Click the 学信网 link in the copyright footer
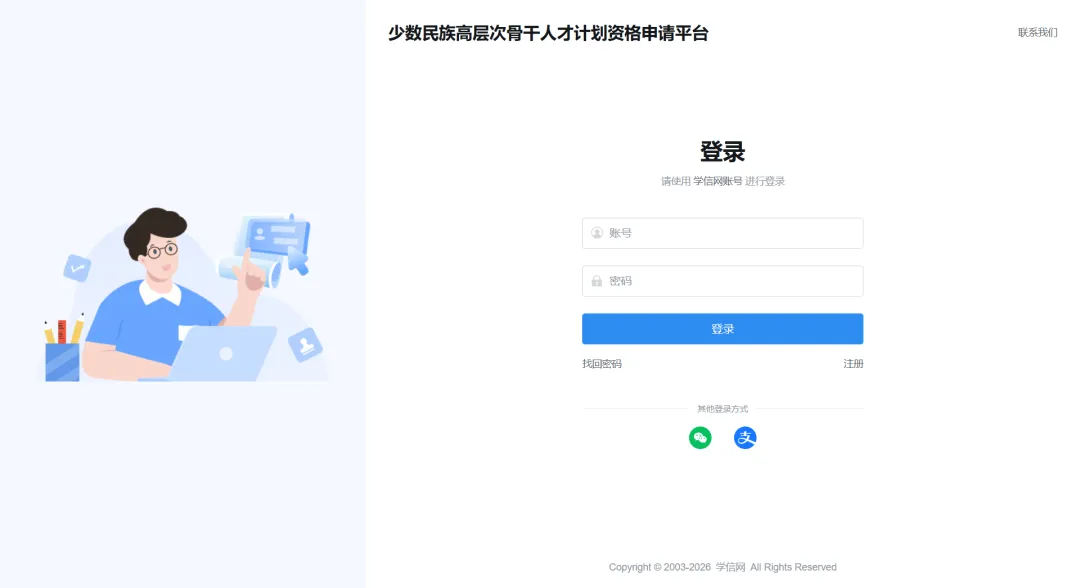This screenshot has height=588, width=1080. click(x=730, y=567)
